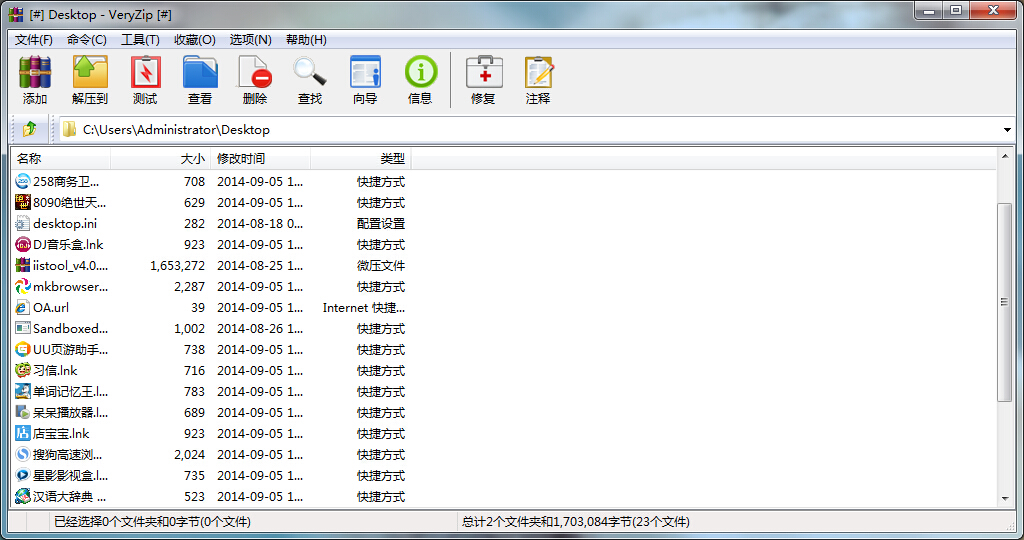The width and height of the screenshot is (1024, 540).
Task: Open the 帮助(H) menu
Action: pyautogui.click(x=306, y=40)
